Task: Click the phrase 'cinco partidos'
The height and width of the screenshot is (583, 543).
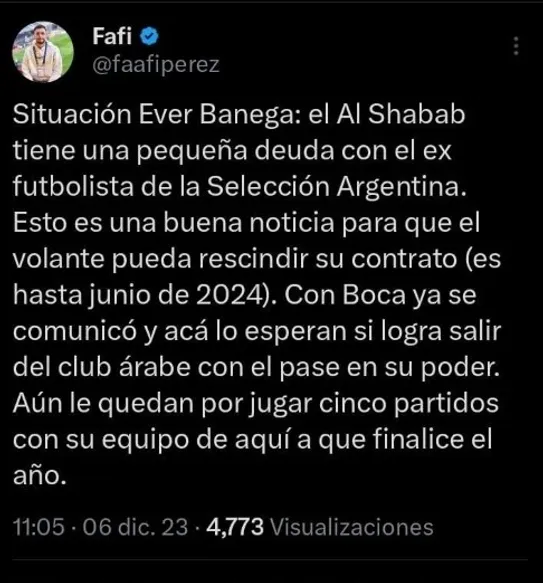Action: [x=409, y=404]
